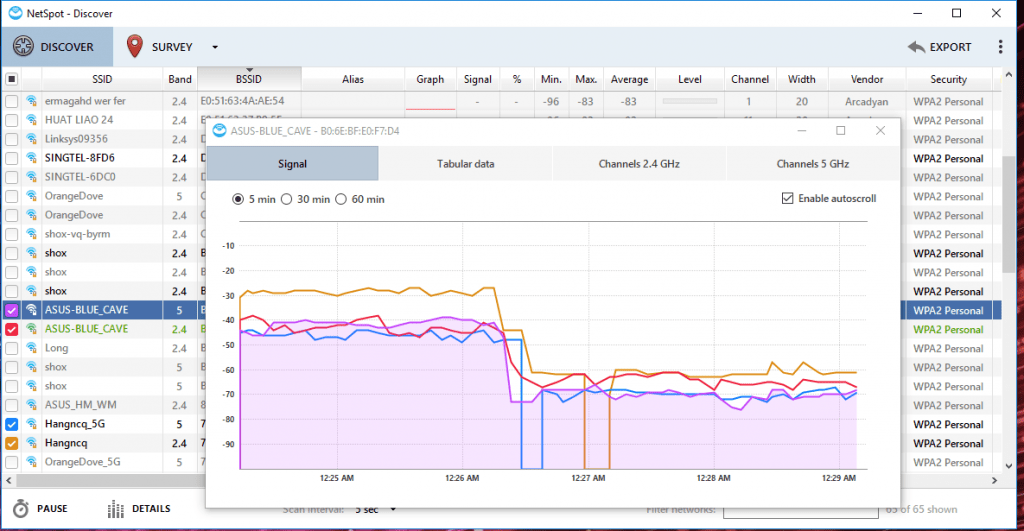Check the HUAT LIAO 24 checkbox
This screenshot has width=1024, height=531.
(x=11, y=120)
